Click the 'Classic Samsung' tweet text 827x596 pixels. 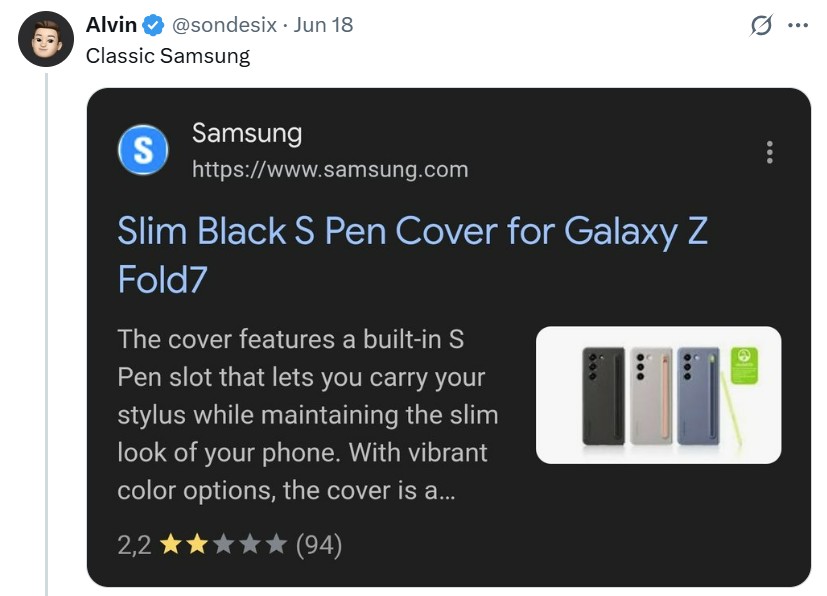point(168,56)
